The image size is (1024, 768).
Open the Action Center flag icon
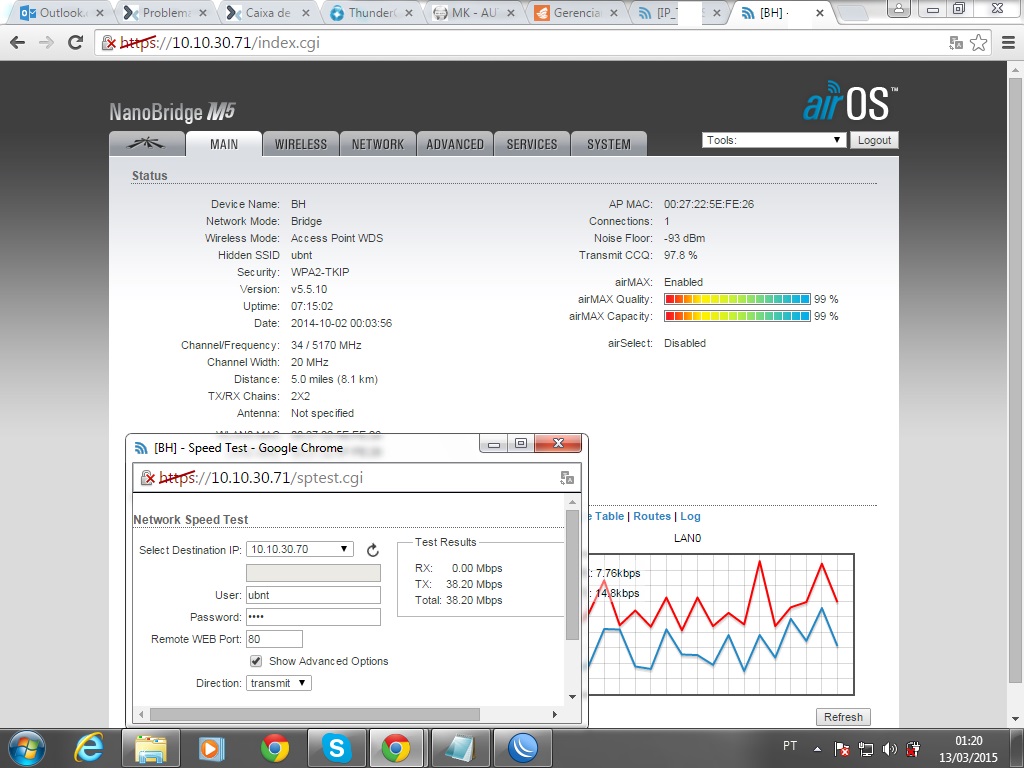pyautogui.click(x=842, y=748)
